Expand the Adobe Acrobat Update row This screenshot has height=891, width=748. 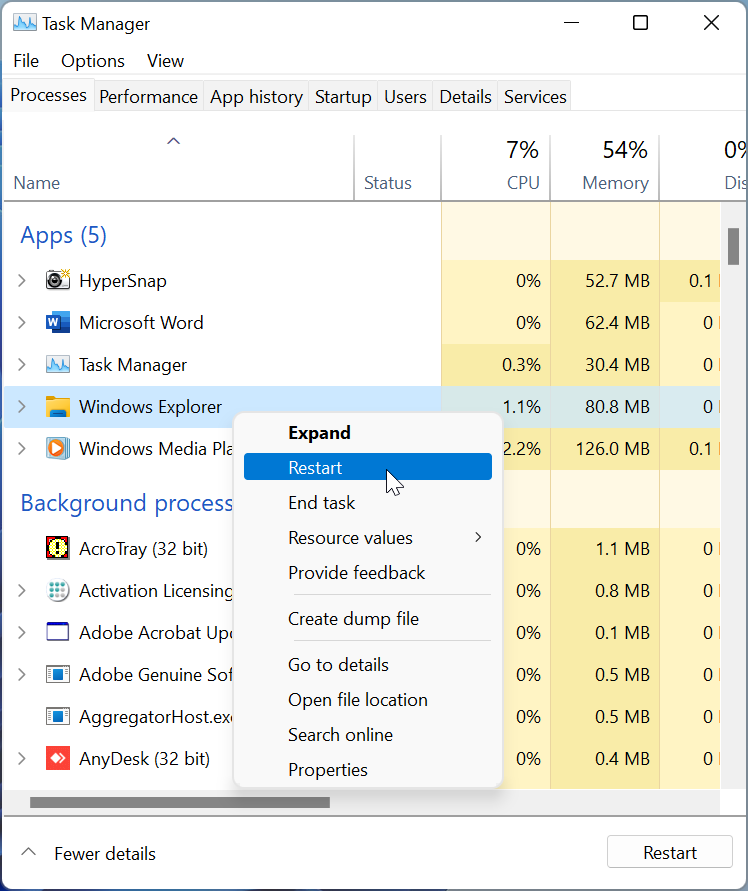pyautogui.click(x=22, y=632)
